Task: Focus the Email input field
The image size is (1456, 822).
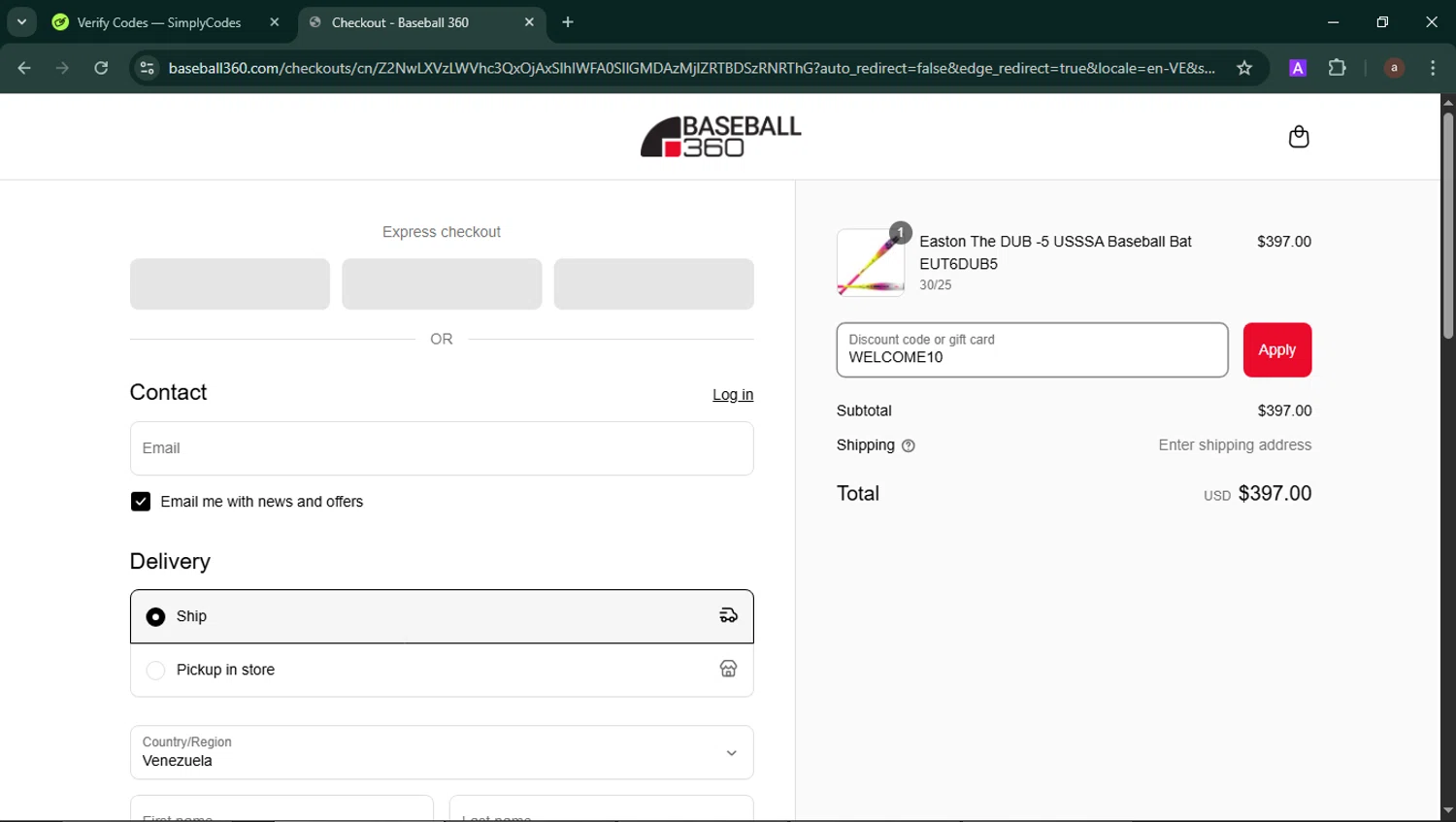Action: coord(442,448)
